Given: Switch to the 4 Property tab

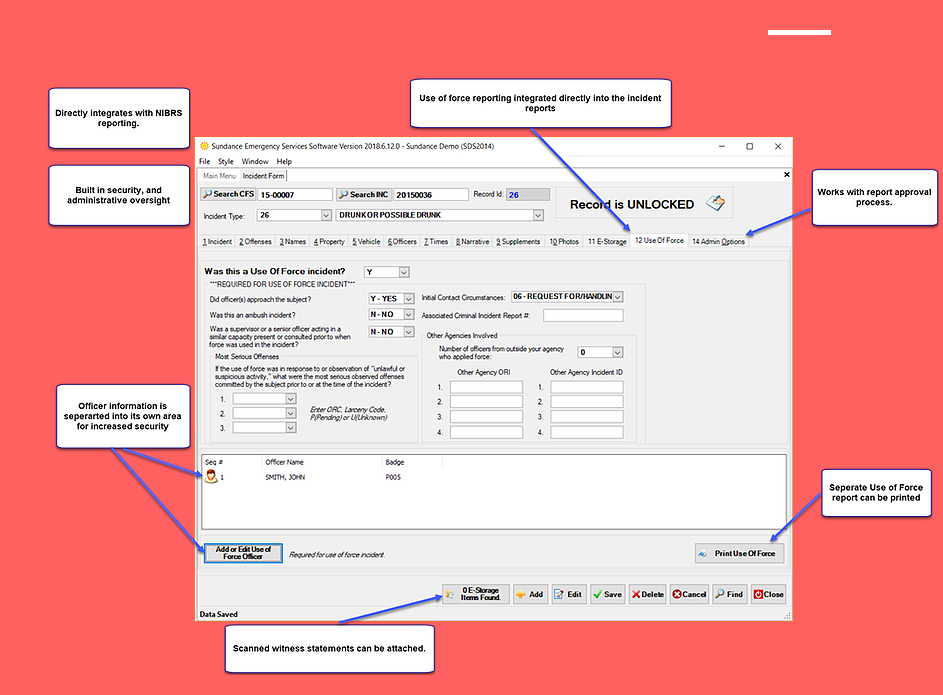Looking at the screenshot, I should click(x=329, y=242).
